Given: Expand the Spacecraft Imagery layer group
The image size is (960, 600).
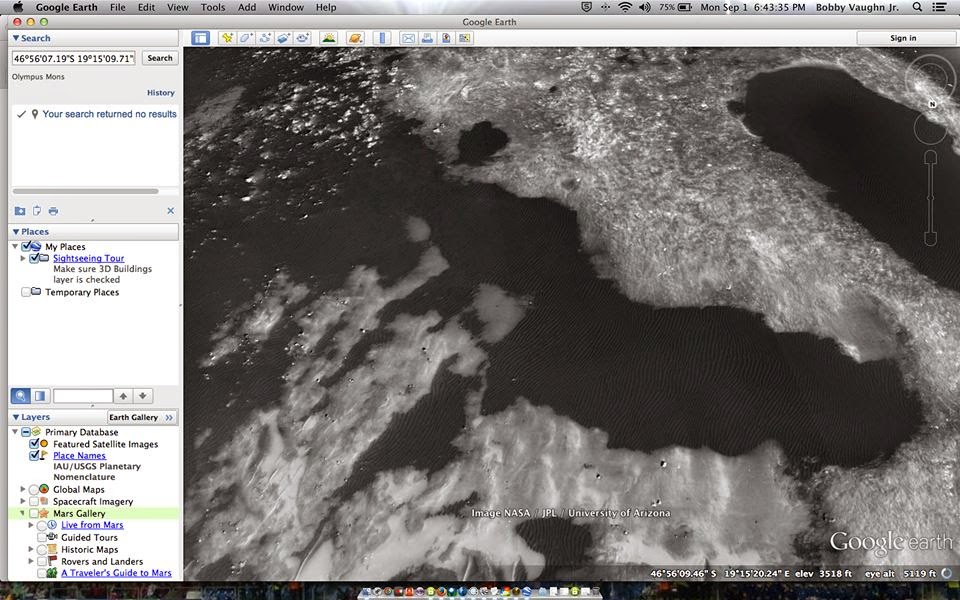Looking at the screenshot, I should tap(23, 501).
